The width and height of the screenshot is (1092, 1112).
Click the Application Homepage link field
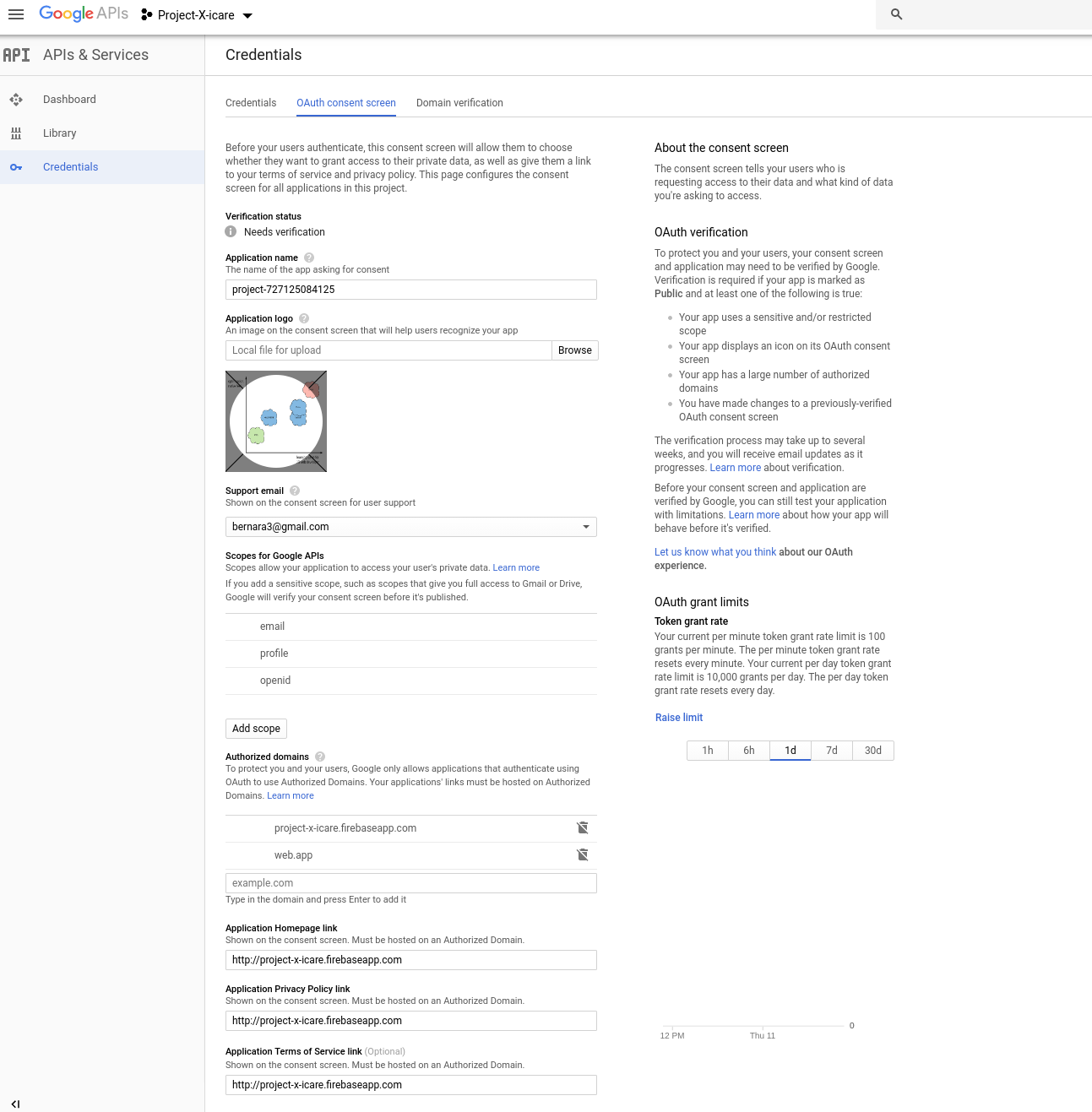coord(411,960)
